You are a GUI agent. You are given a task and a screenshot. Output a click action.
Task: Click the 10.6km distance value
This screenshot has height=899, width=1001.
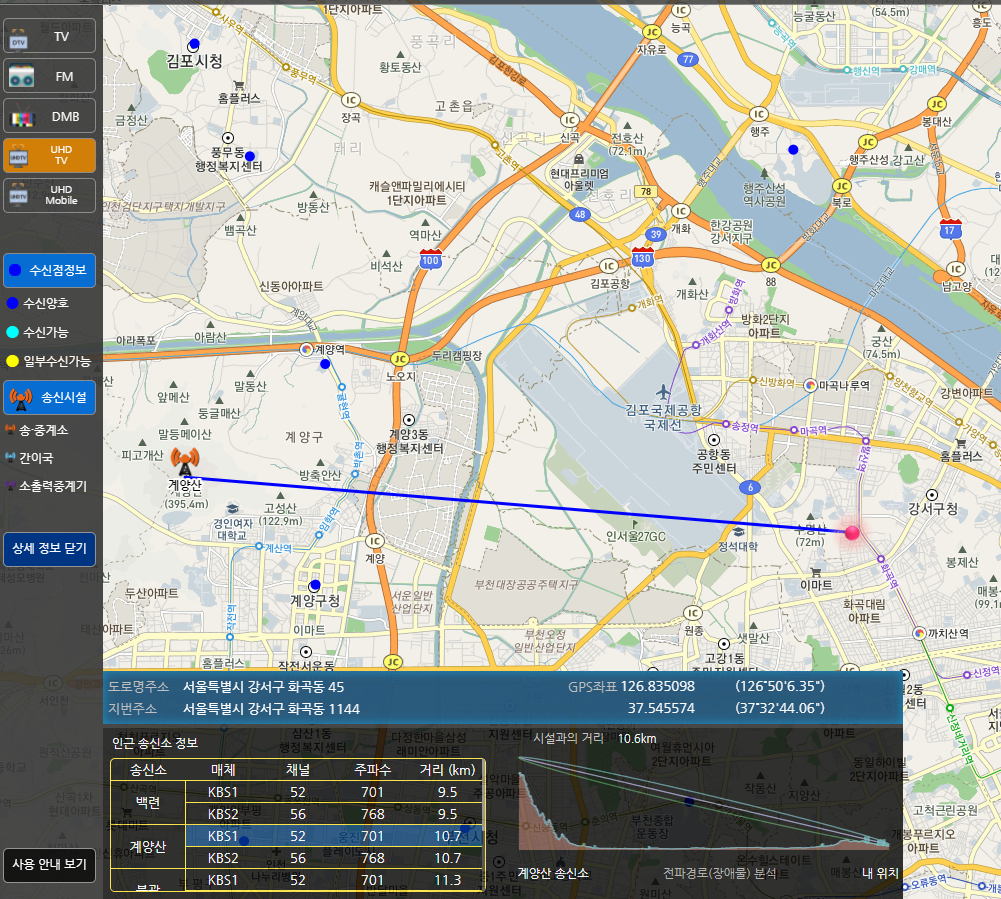637,739
